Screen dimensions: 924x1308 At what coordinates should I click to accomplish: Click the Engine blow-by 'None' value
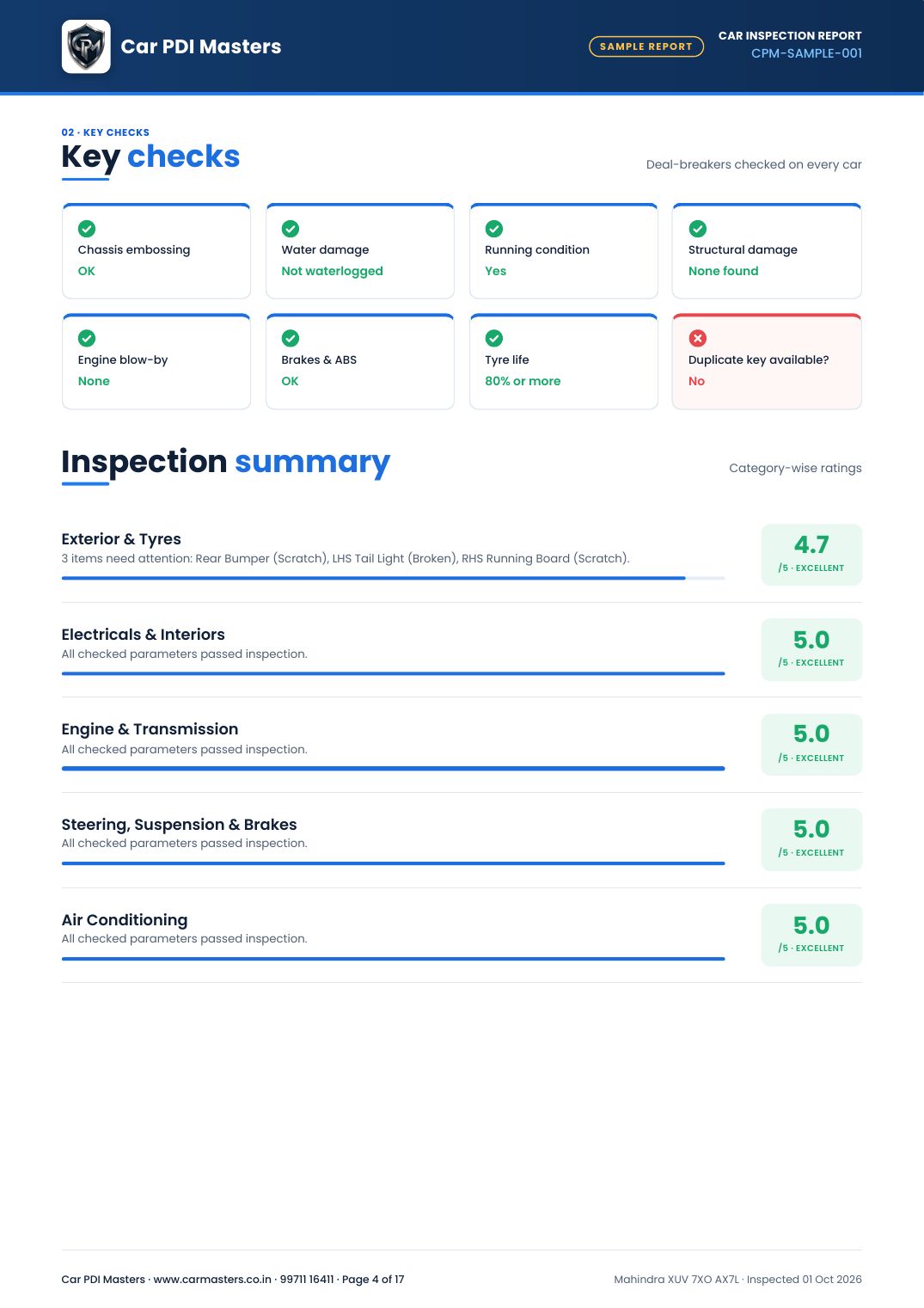(94, 381)
